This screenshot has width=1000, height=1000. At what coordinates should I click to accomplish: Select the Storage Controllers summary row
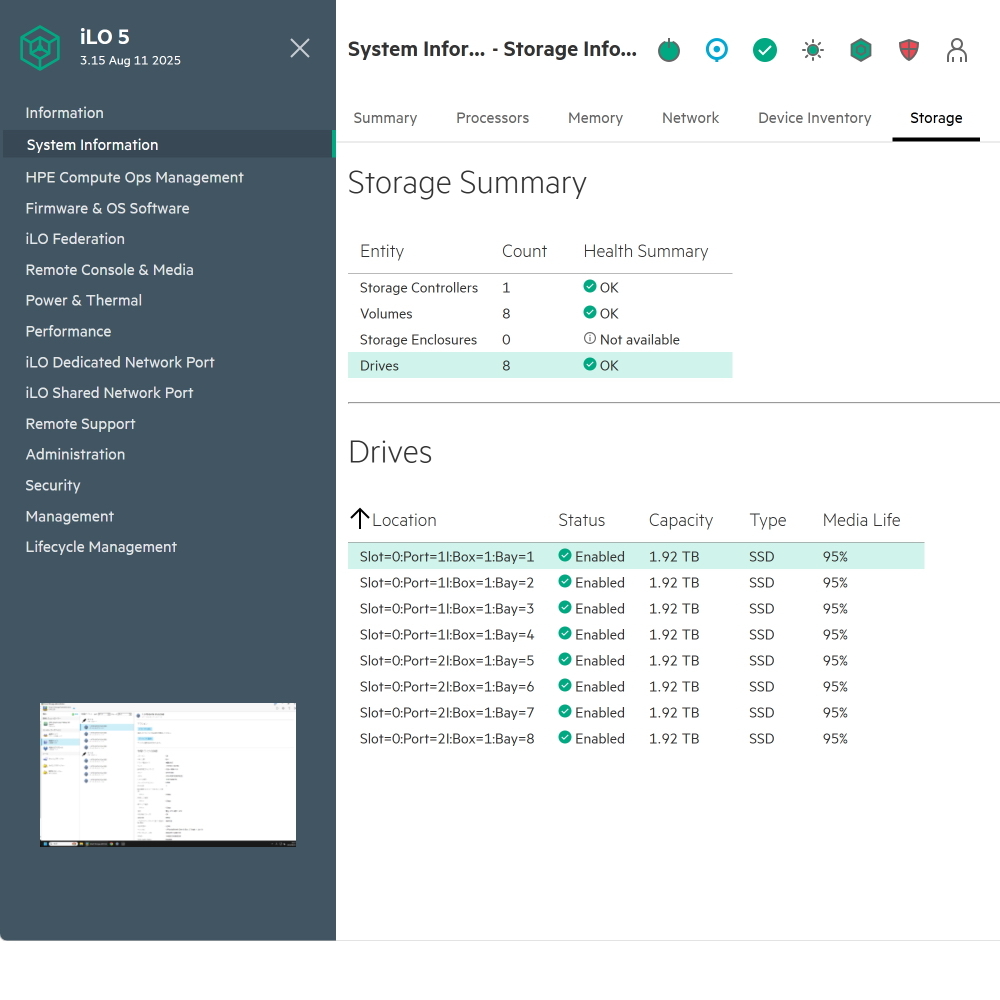pos(419,288)
